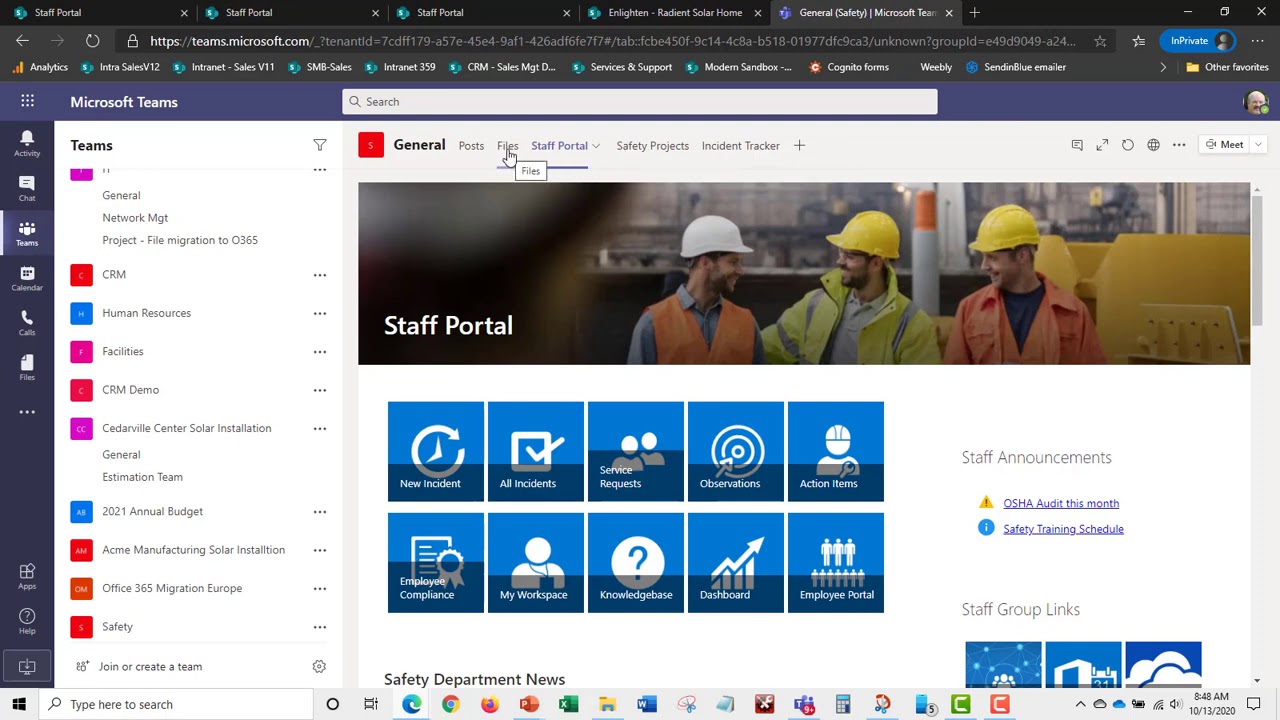1280x720 pixels.
Task: Click the Windows Start button
Action: 19,704
